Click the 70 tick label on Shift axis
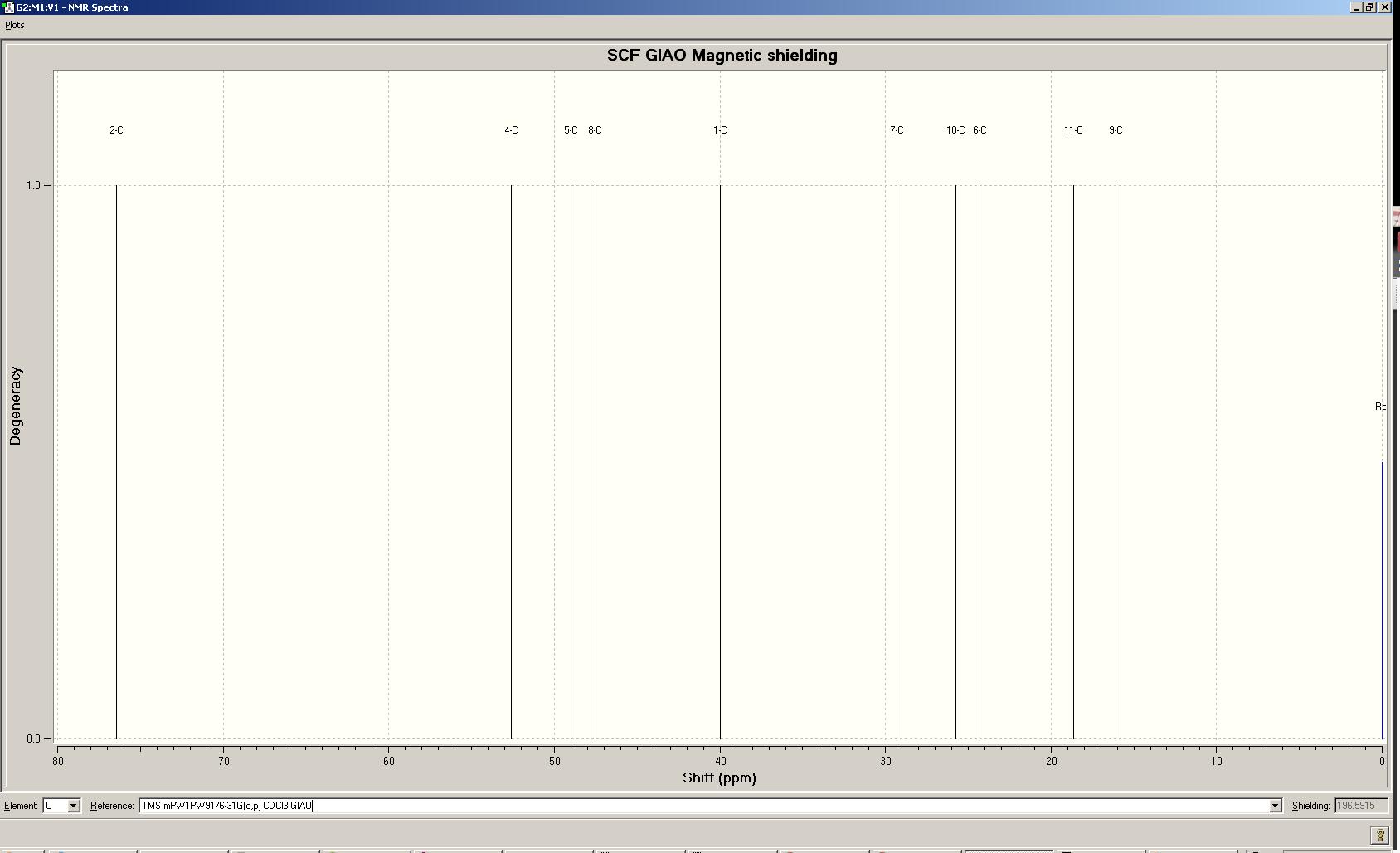 click(x=223, y=761)
